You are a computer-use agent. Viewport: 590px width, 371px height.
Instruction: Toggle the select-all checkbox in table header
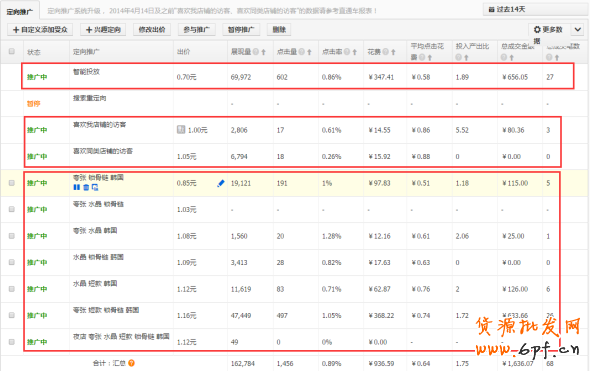12,51
